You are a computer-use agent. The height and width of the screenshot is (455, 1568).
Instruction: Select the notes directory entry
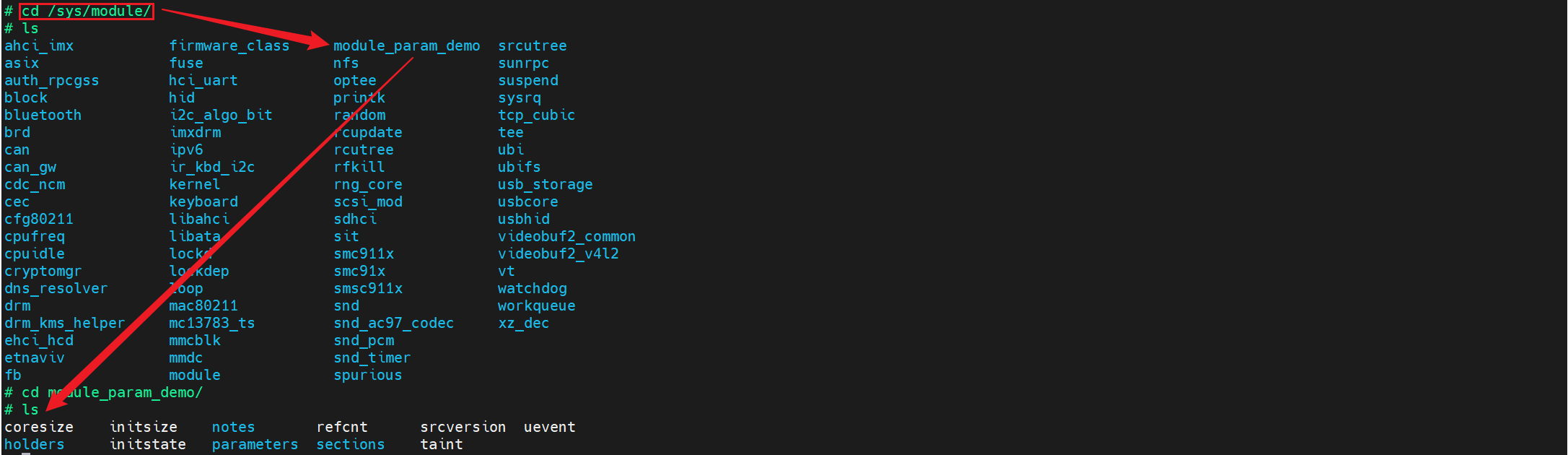pyautogui.click(x=233, y=427)
